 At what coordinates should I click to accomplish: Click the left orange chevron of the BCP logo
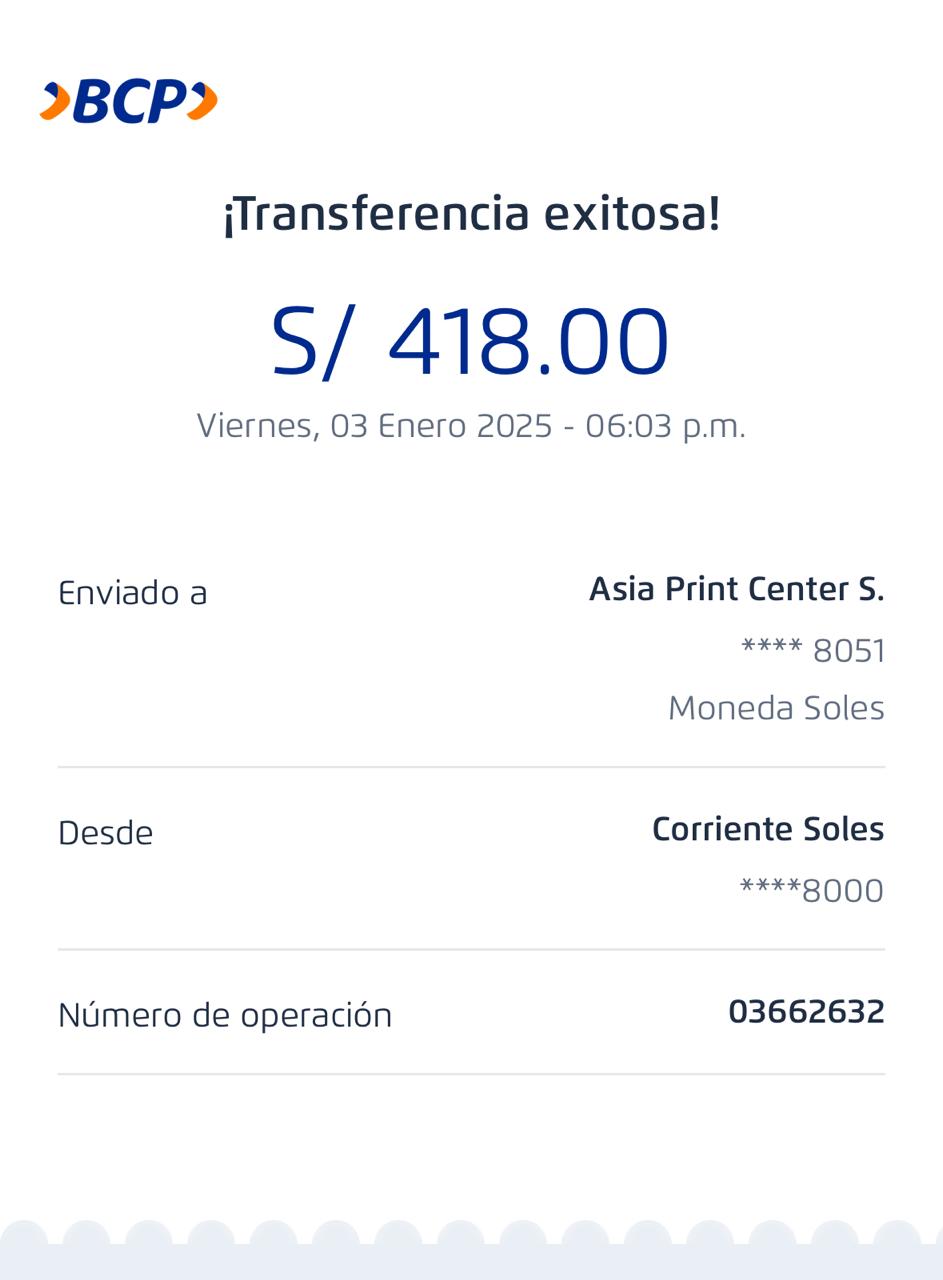(55, 102)
